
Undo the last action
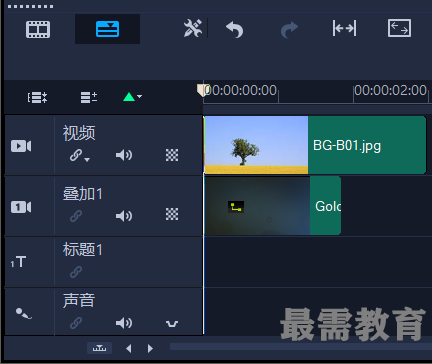click(235, 29)
